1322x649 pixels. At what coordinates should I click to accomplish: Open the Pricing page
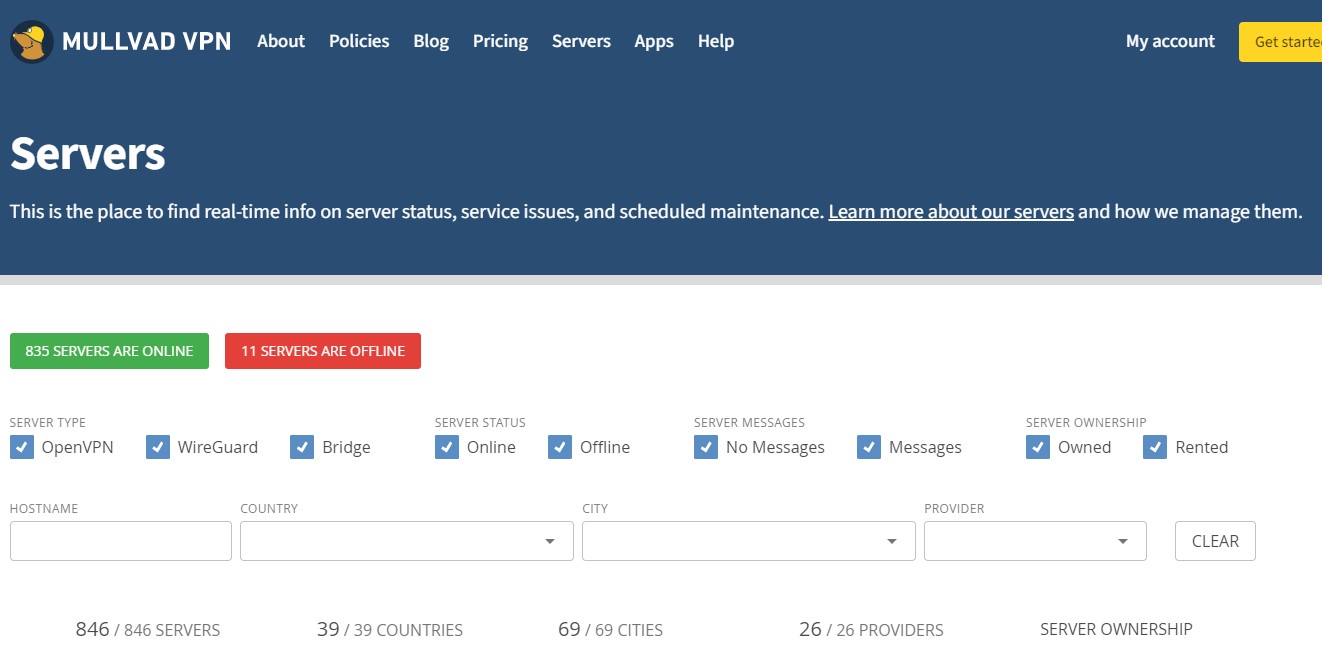click(500, 41)
